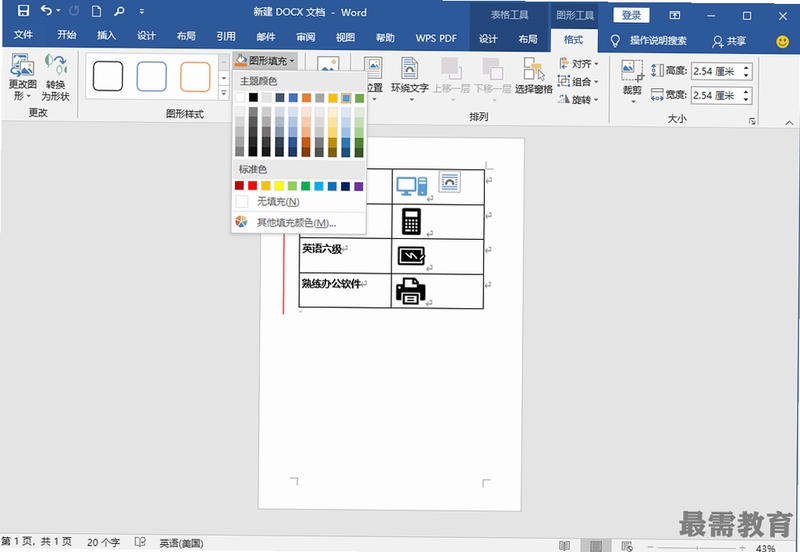Increase the height with the up stepper
Image resolution: width=800 pixels, height=552 pixels.
click(x=746, y=67)
